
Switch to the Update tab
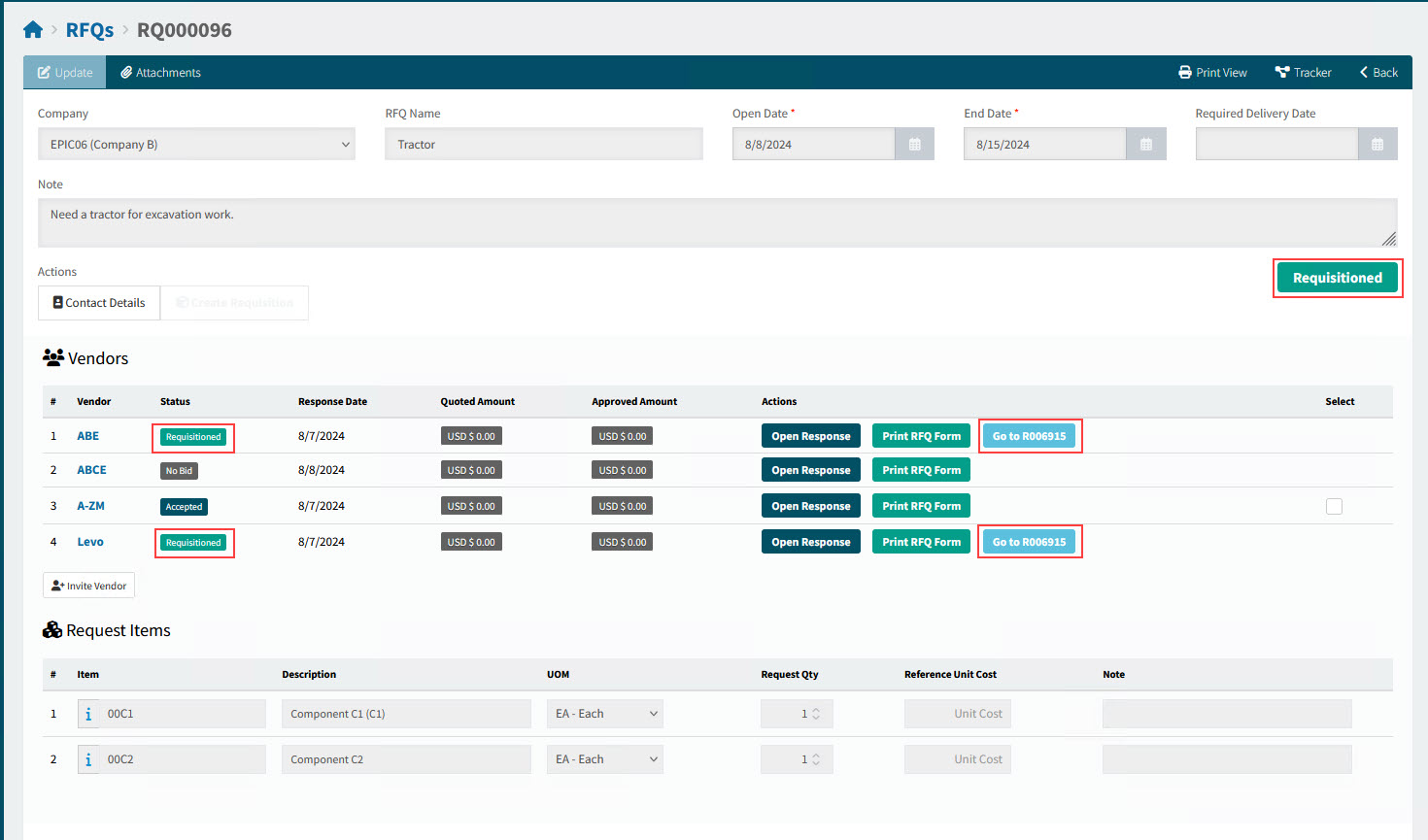(x=64, y=72)
